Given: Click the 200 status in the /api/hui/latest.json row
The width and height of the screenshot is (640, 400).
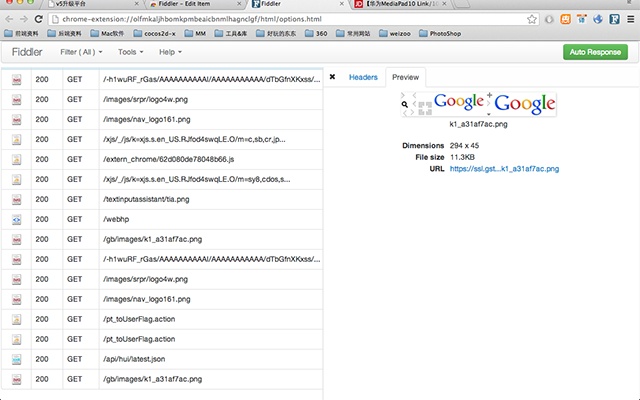Looking at the screenshot, I should pos(42,359).
